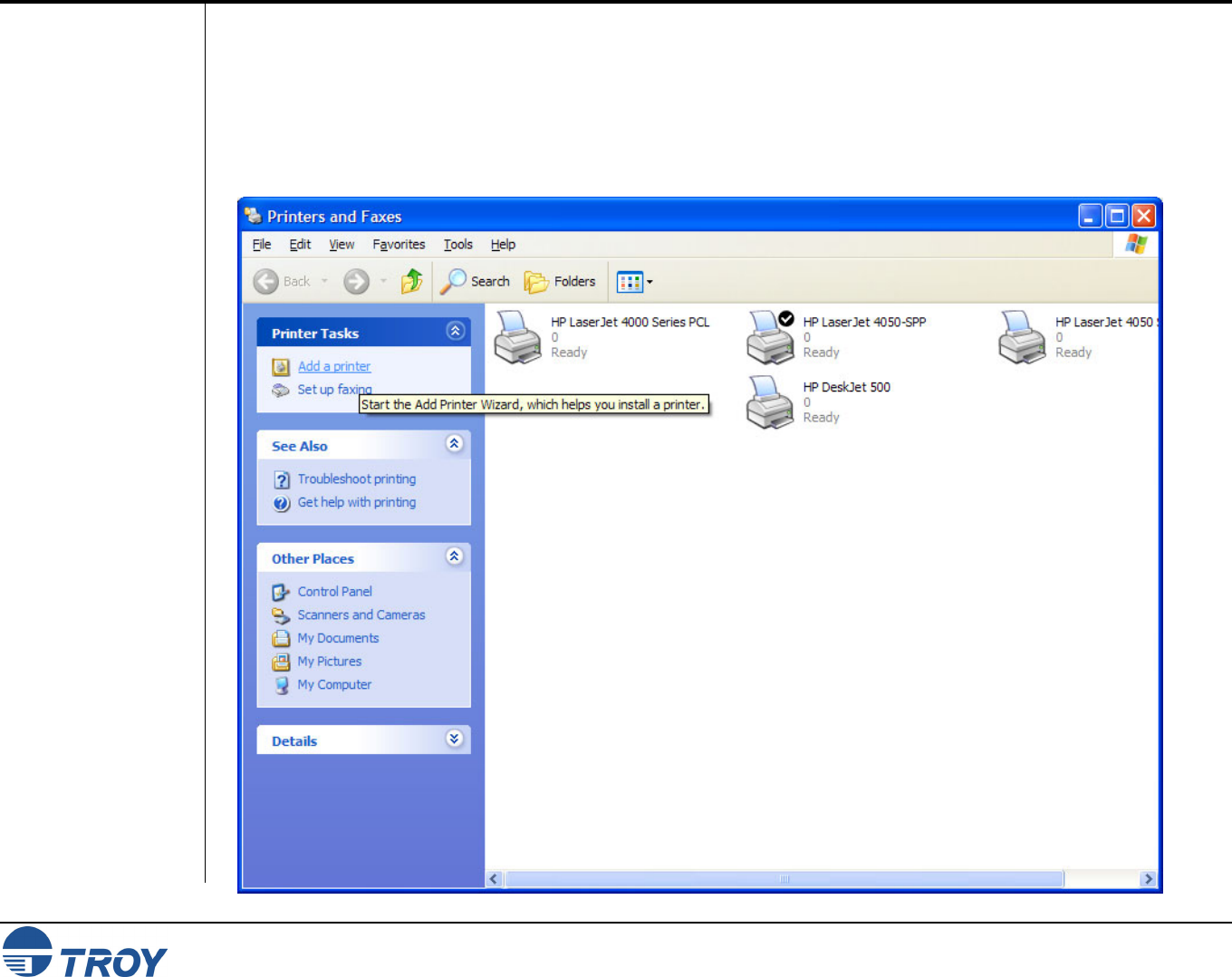Open My Computer link
The width and height of the screenshot is (1232, 977).
335,684
